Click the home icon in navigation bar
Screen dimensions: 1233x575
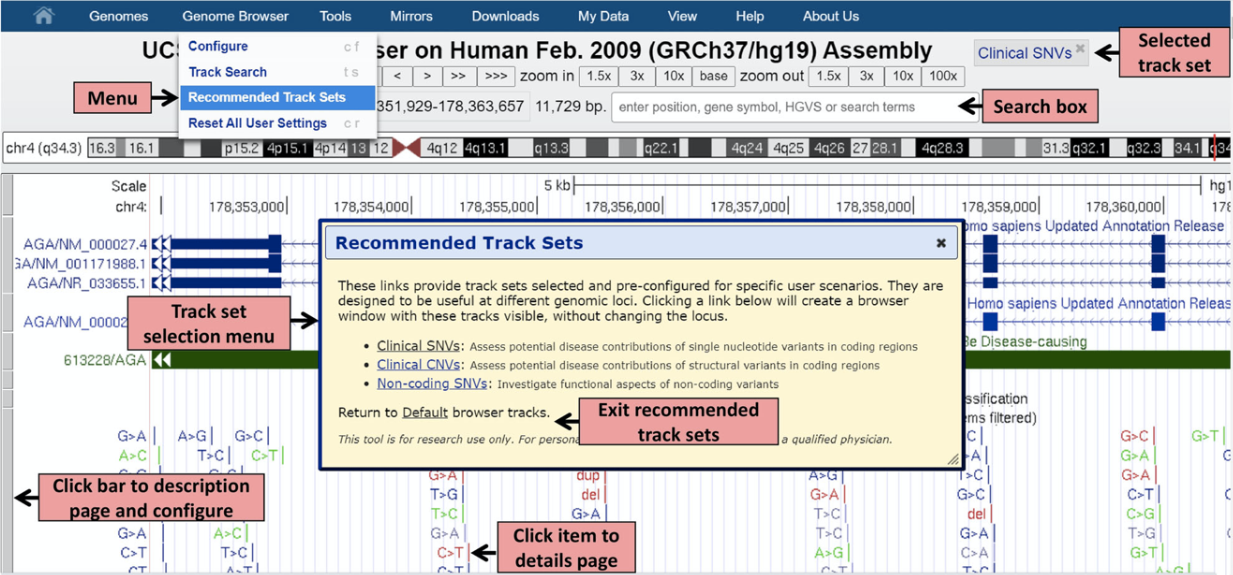point(43,16)
